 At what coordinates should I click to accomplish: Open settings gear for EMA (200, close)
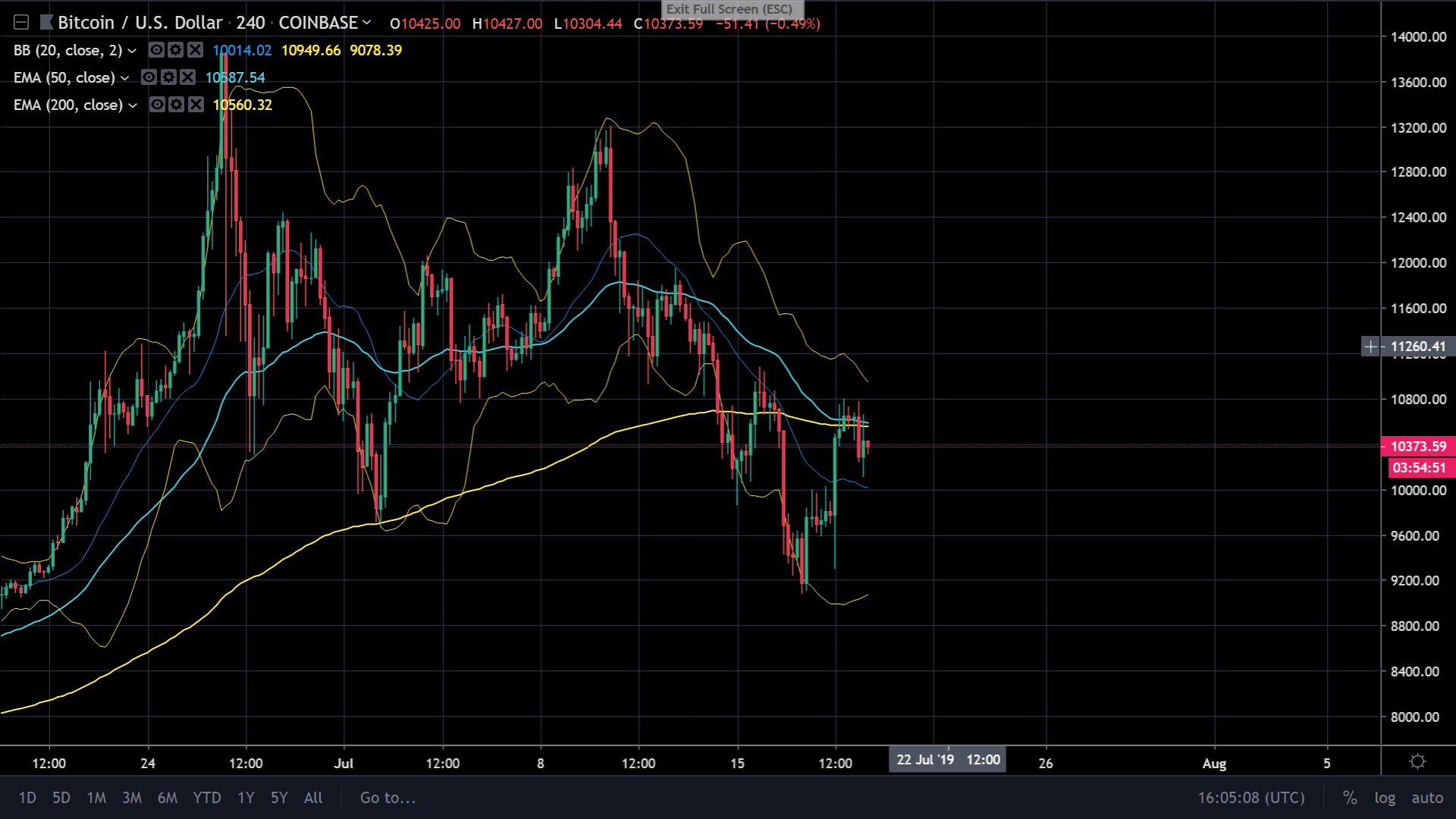(176, 105)
